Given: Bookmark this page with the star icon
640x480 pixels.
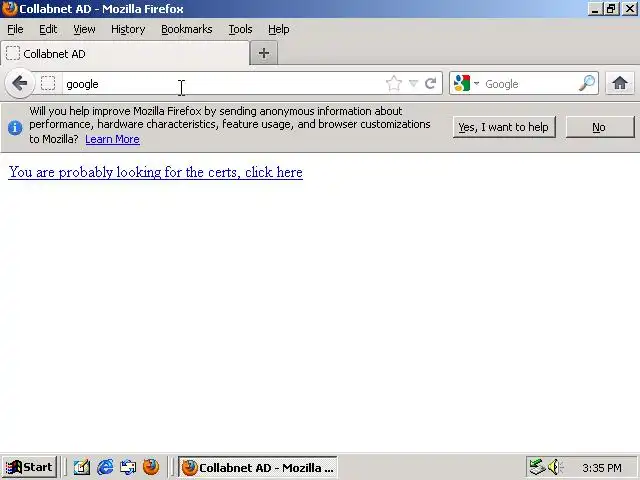Looking at the screenshot, I should coord(393,84).
